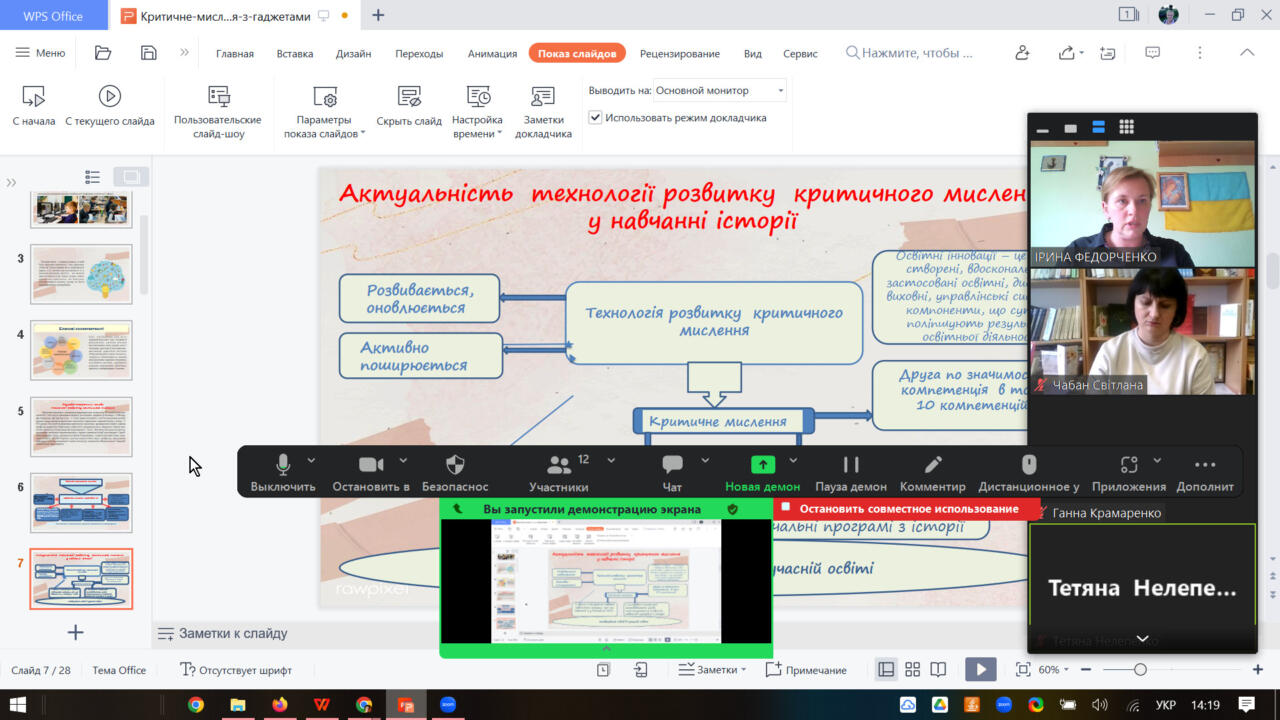Mute microphone (Выключить)
The height and width of the screenshot is (720, 1280).
pyautogui.click(x=283, y=473)
